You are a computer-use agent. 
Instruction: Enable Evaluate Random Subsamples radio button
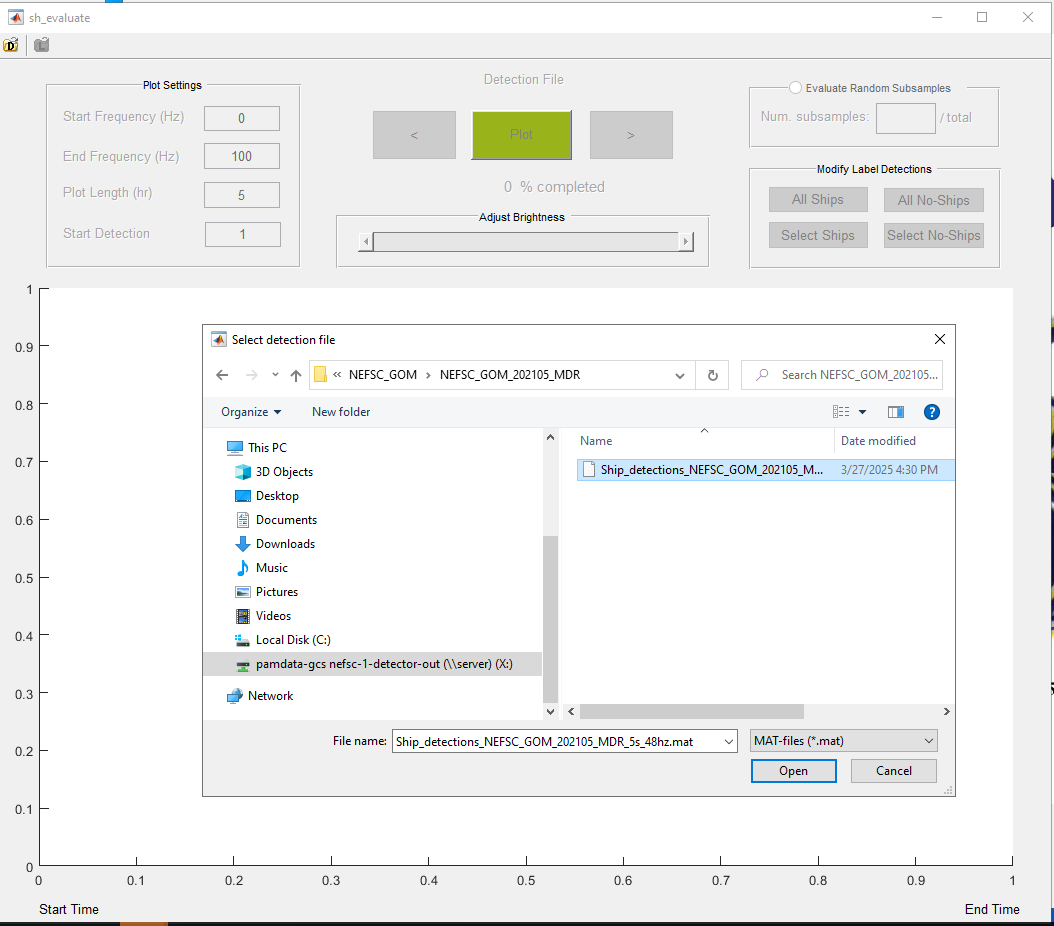point(796,88)
